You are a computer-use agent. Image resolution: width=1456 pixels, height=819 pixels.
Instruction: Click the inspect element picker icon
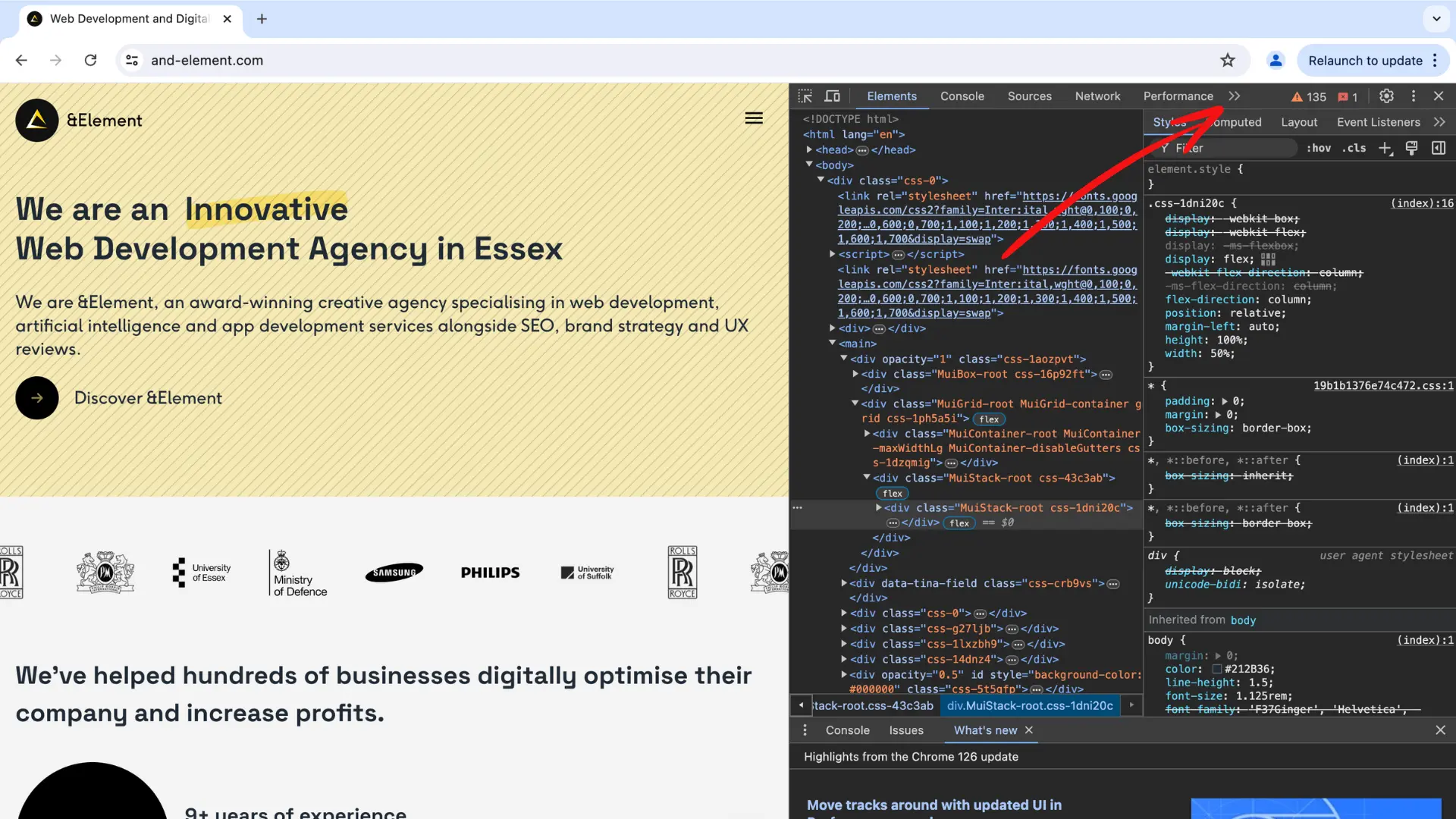click(x=805, y=96)
